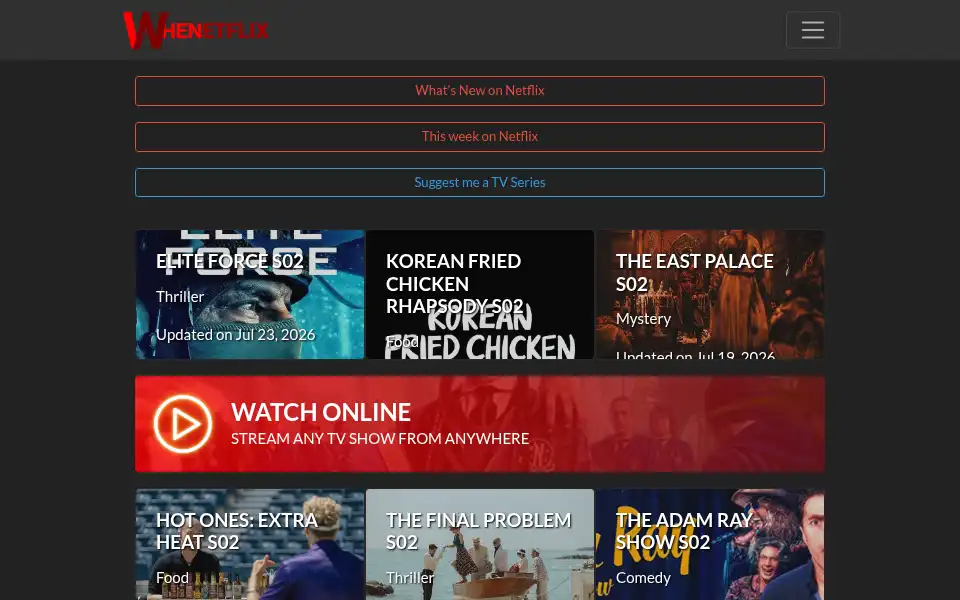Open What's New on Netflix

coord(479,91)
